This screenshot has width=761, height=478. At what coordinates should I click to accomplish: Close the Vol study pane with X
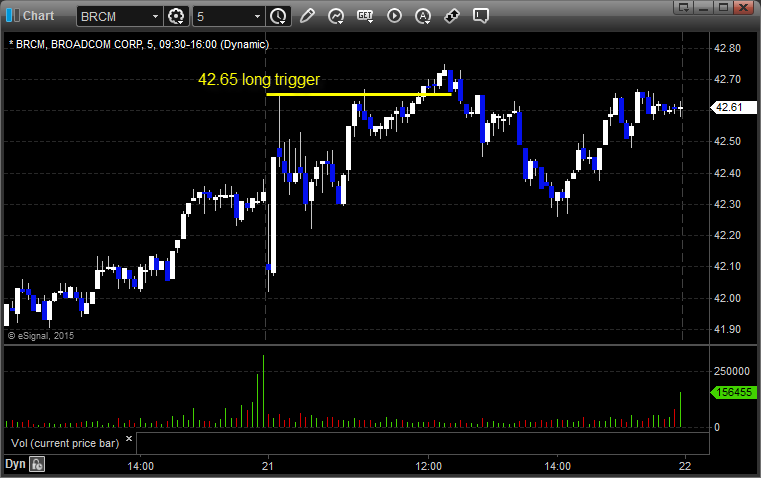pos(129,439)
